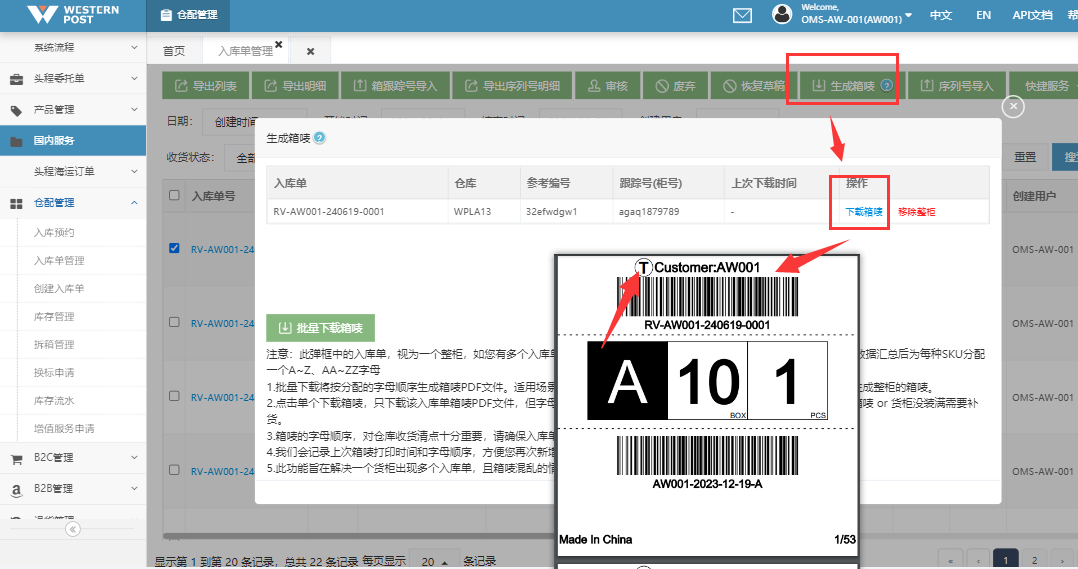Open the help icon on 生成箱唛 button
Screen dimensions: 1078x569
point(887,86)
